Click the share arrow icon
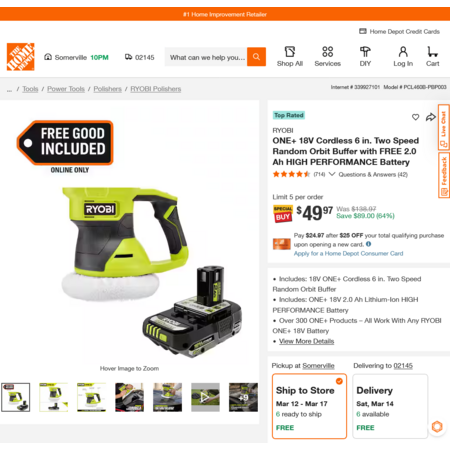 coord(431,117)
